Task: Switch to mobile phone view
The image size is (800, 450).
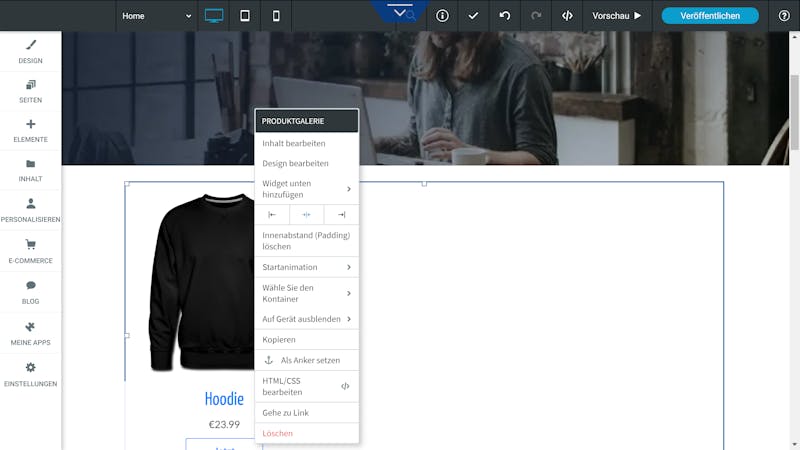Action: pyautogui.click(x=276, y=16)
